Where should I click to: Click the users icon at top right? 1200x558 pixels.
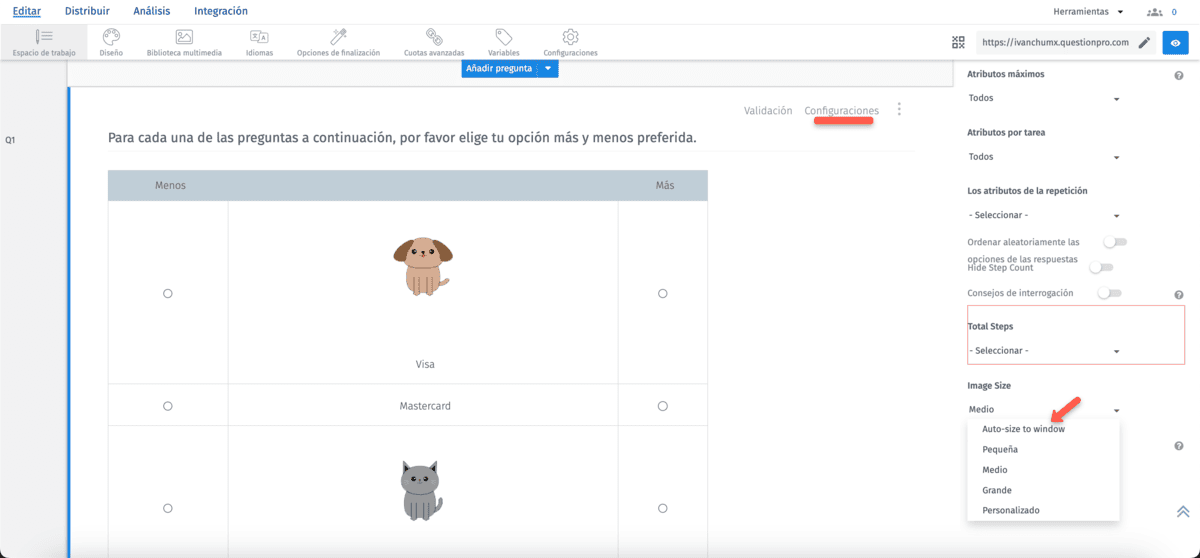(x=1155, y=12)
